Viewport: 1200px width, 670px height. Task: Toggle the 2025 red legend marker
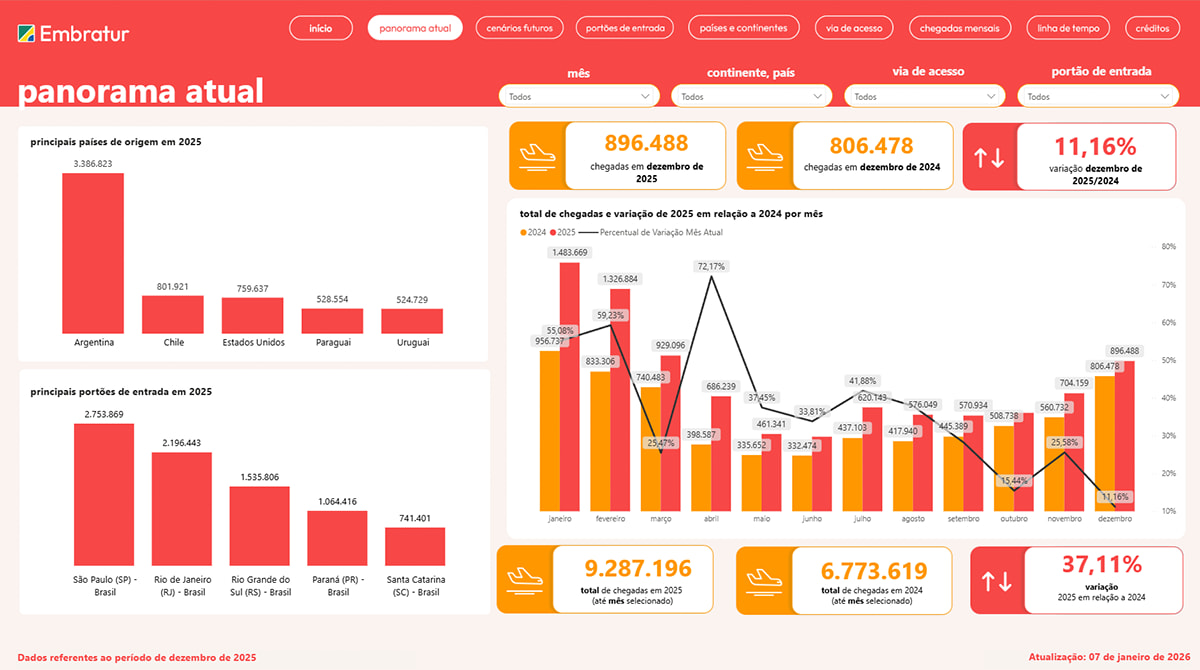pos(553,232)
